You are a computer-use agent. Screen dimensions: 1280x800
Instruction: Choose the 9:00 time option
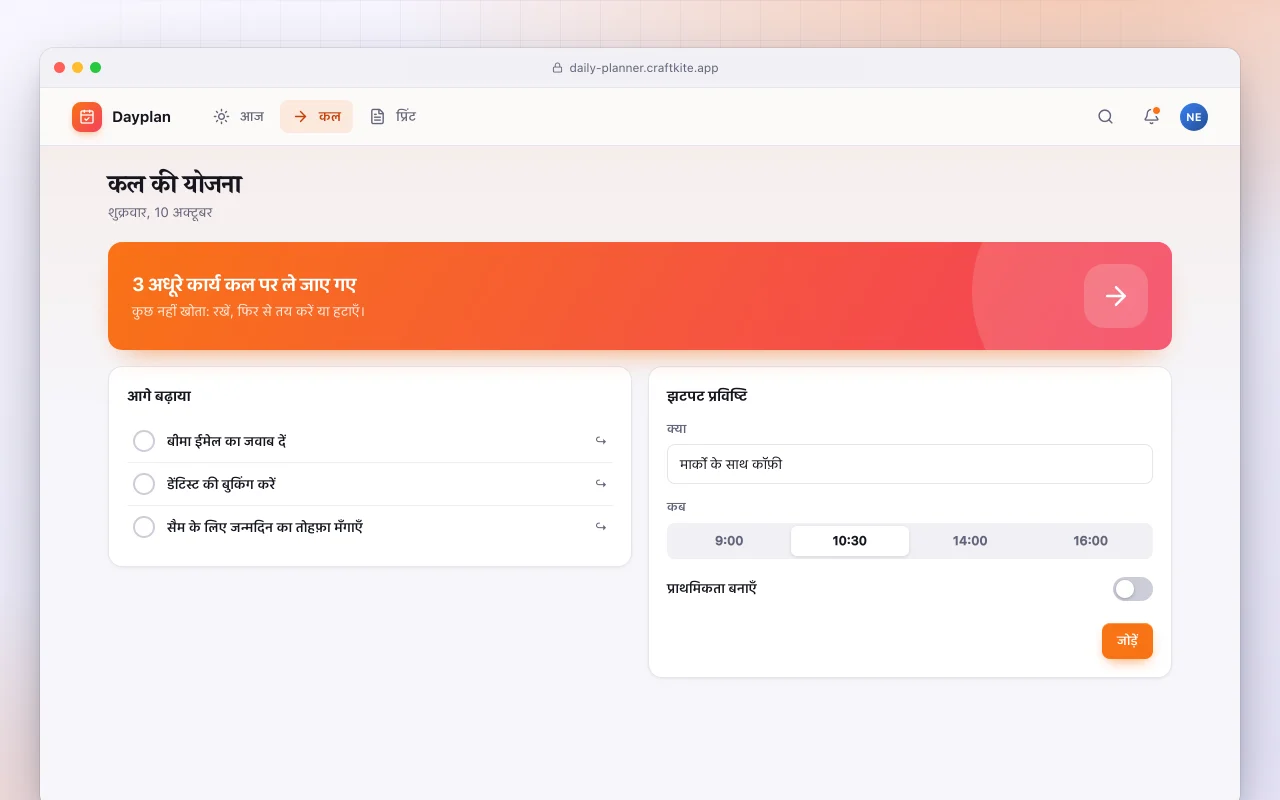[729, 541]
